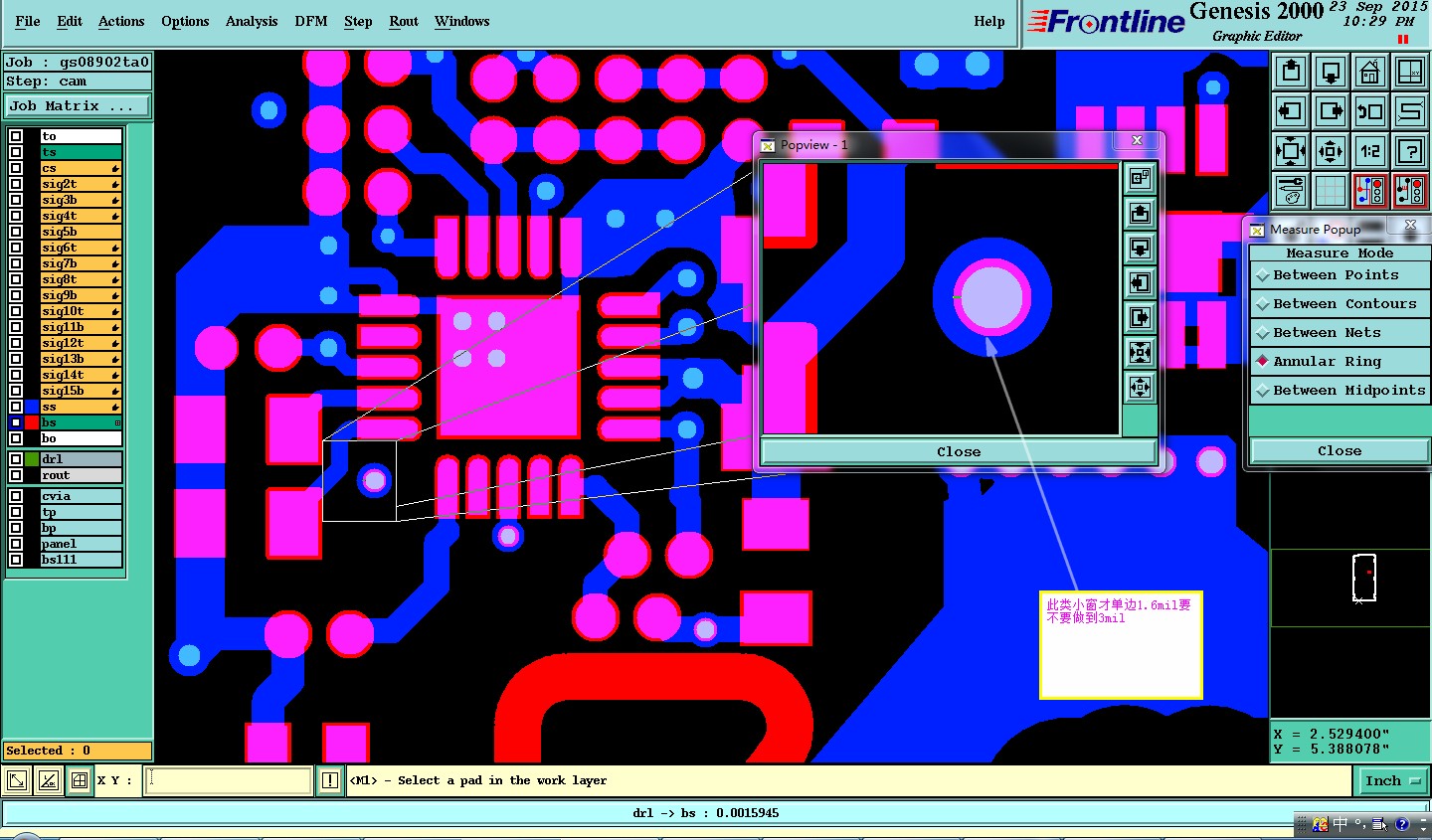
Task: Open the DFM menu
Action: coord(311,21)
